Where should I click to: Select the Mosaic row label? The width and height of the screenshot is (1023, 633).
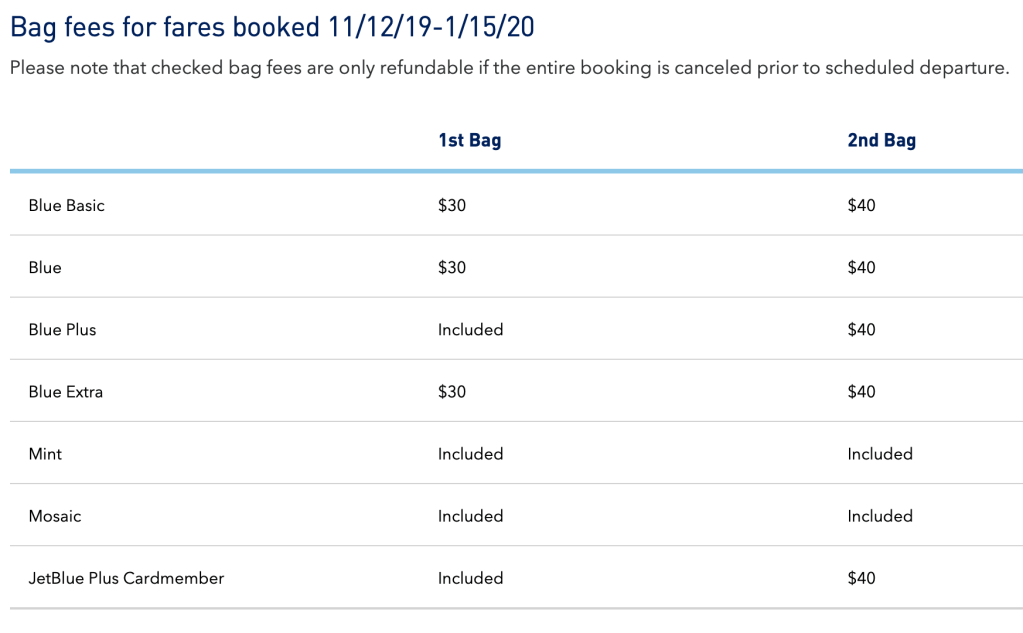click(x=55, y=516)
